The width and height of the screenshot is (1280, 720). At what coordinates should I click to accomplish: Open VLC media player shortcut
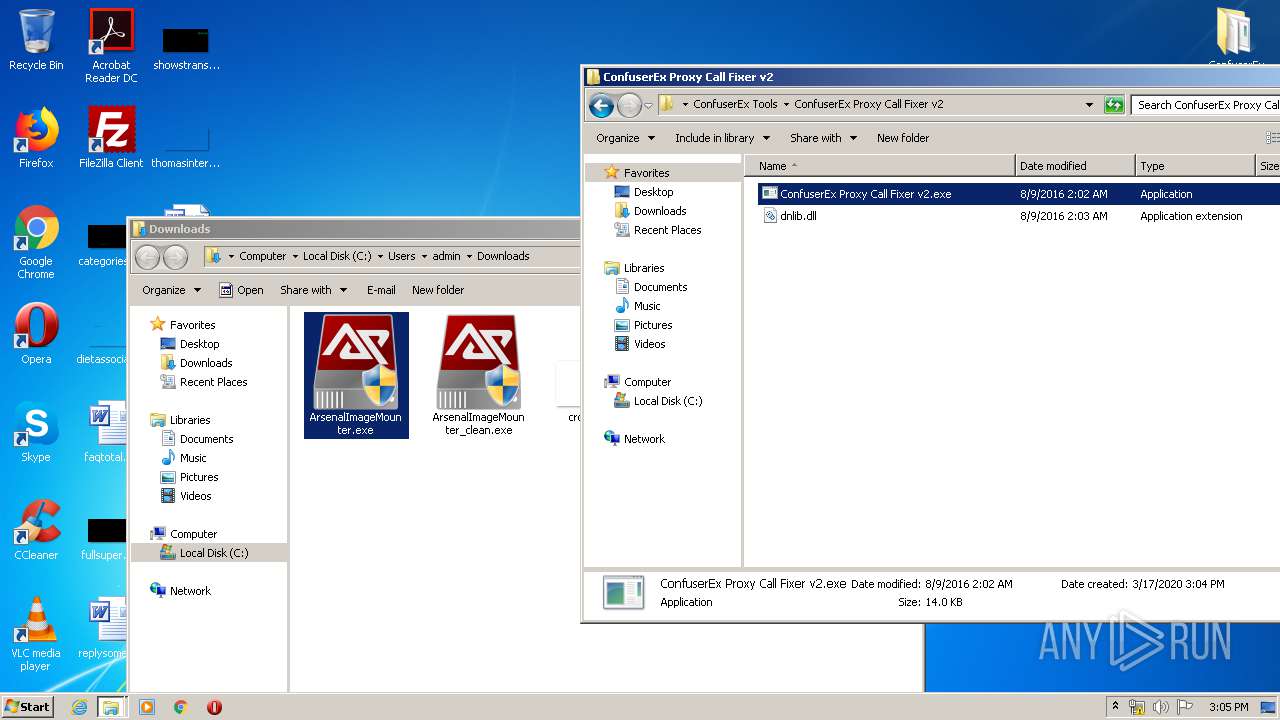[x=36, y=634]
